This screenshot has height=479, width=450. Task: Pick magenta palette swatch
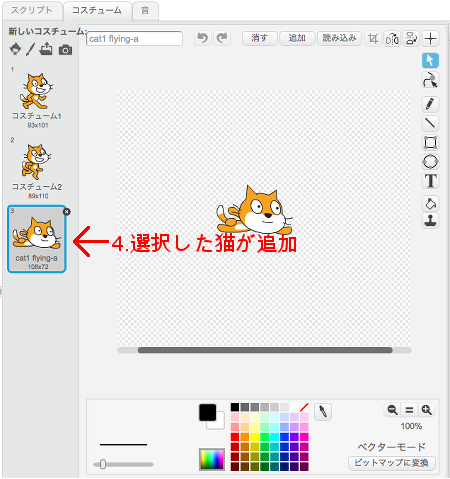click(x=304, y=437)
